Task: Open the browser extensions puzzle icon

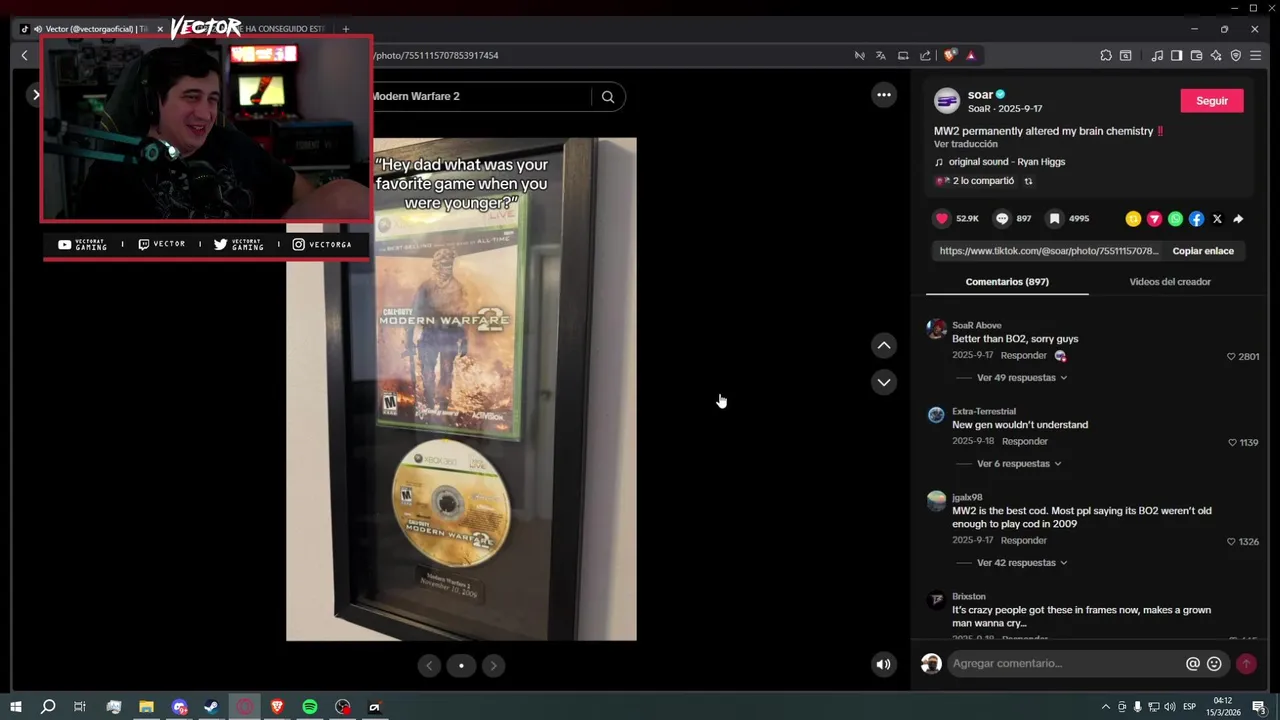Action: pos(1106,55)
